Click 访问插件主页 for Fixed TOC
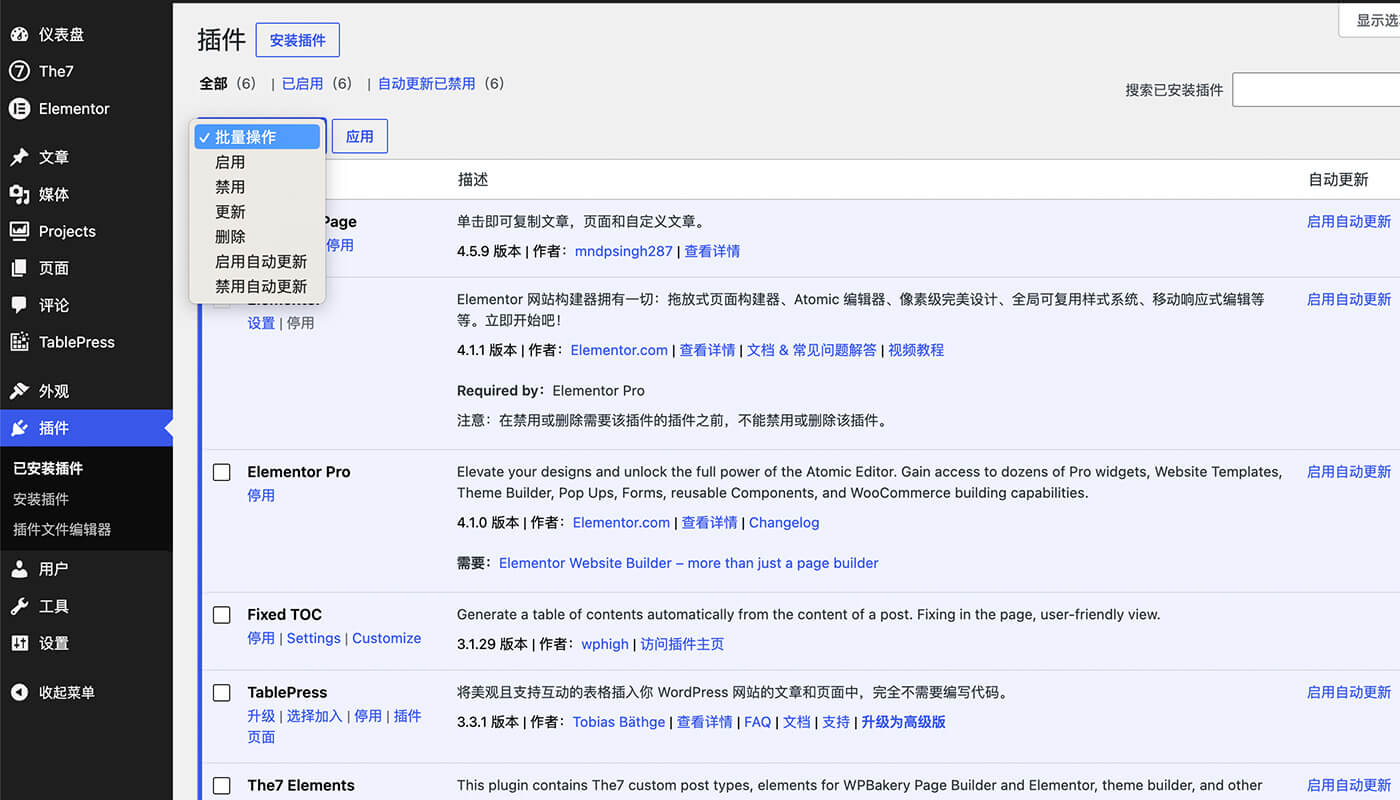 click(x=682, y=645)
